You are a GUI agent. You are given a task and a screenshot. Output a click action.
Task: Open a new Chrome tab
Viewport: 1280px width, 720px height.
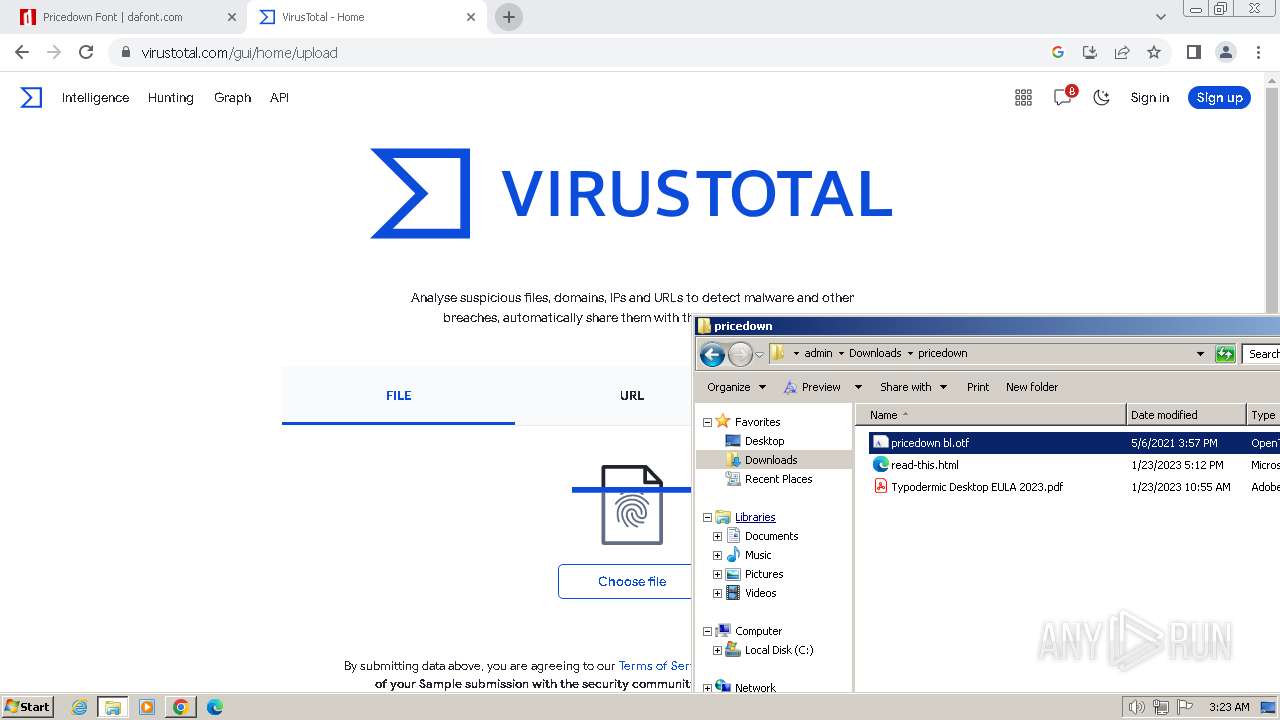509,17
